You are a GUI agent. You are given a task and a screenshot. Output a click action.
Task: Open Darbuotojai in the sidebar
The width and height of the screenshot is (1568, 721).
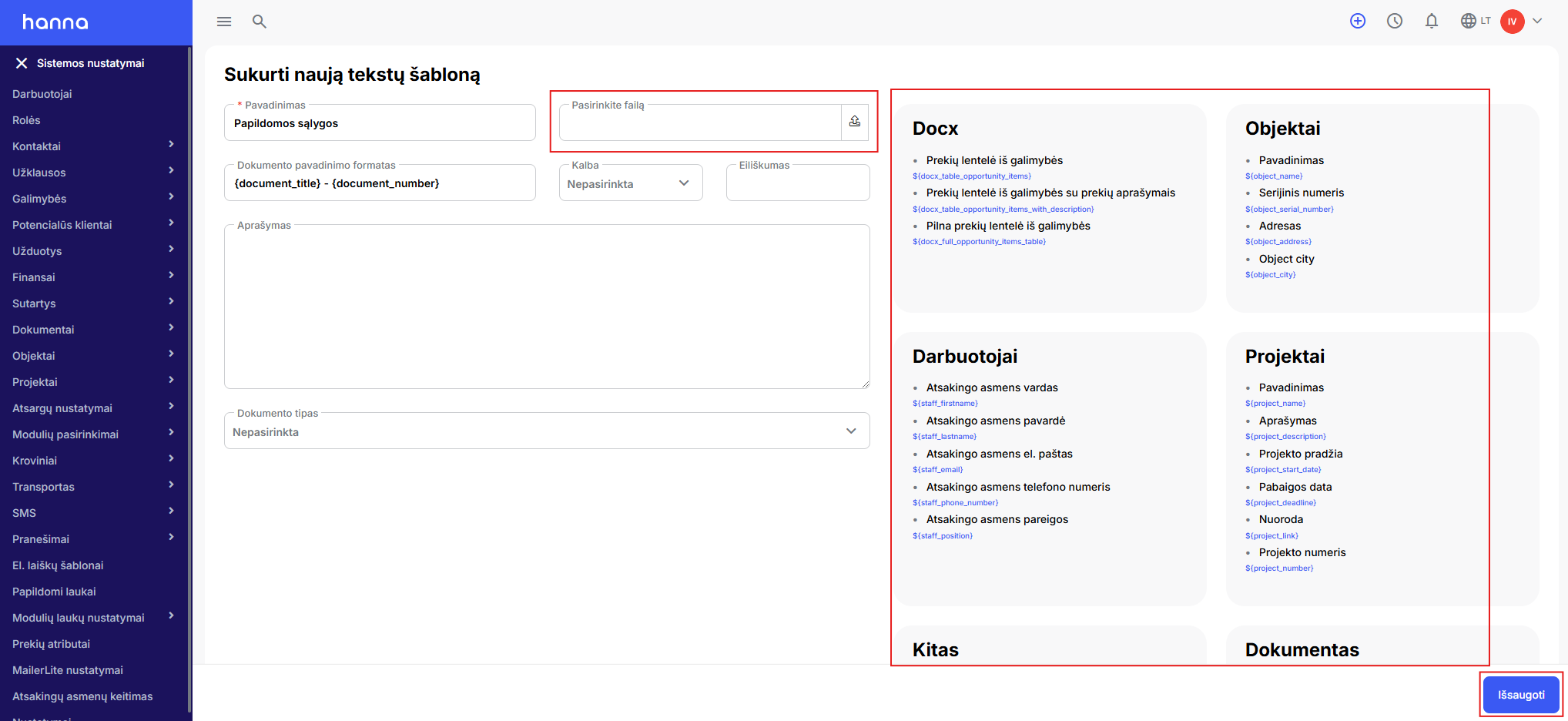click(x=42, y=94)
